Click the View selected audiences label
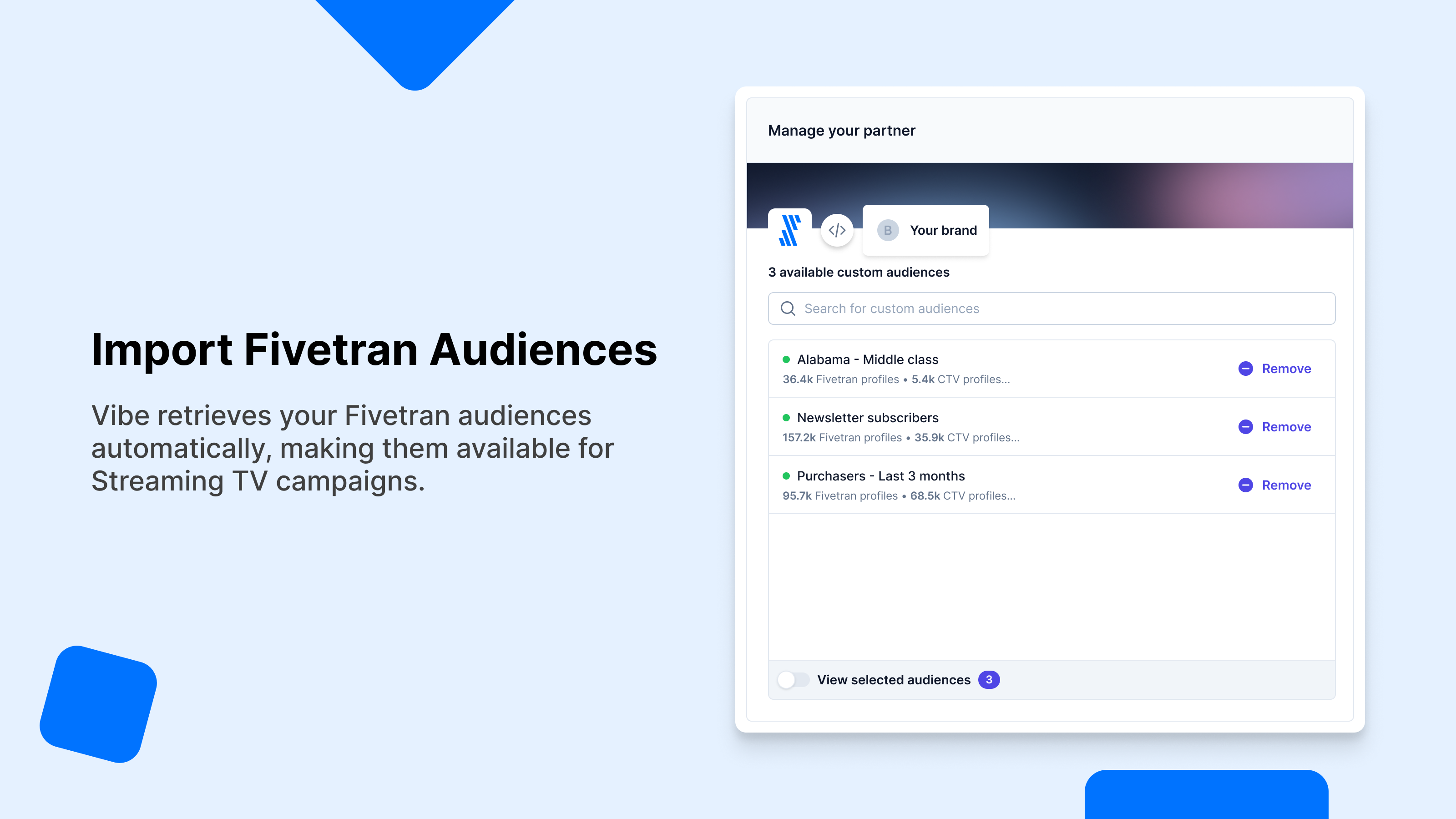The image size is (1456, 819). coord(894,679)
